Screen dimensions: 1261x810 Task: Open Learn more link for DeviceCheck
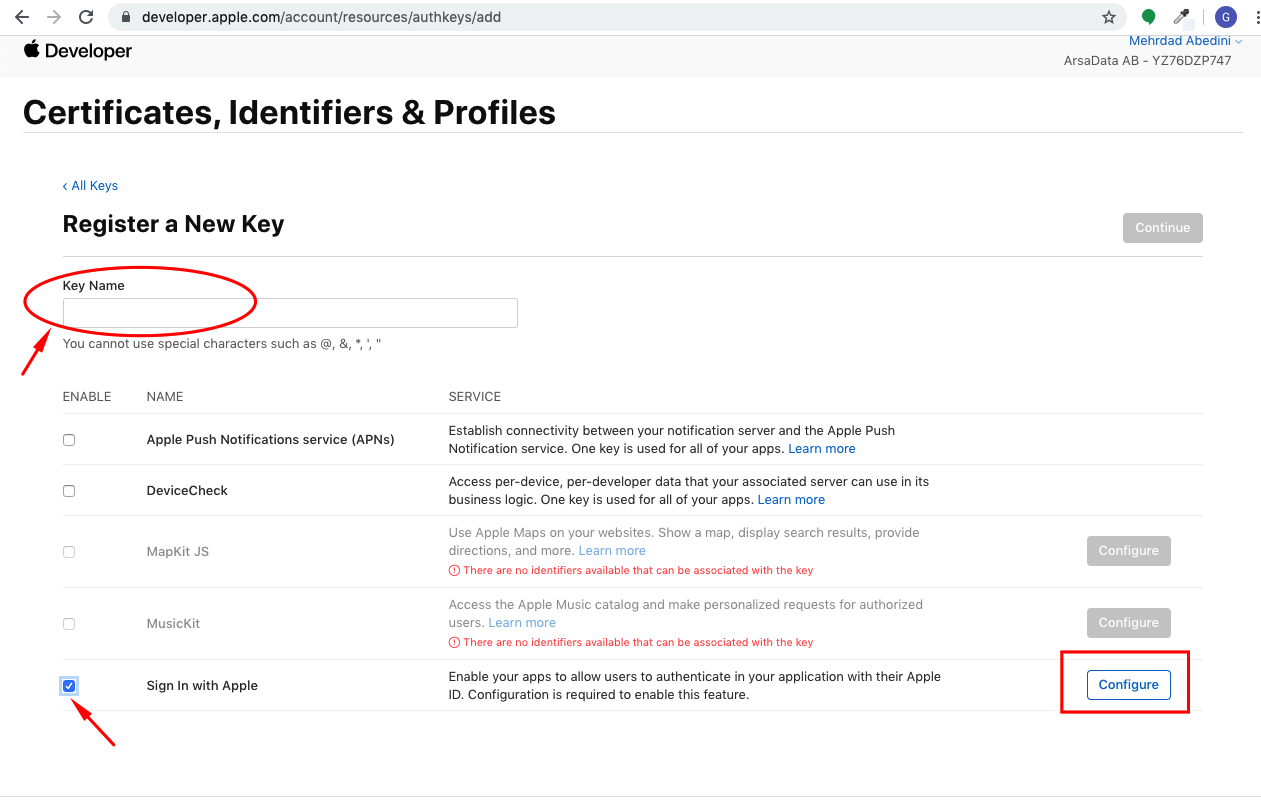coord(791,500)
